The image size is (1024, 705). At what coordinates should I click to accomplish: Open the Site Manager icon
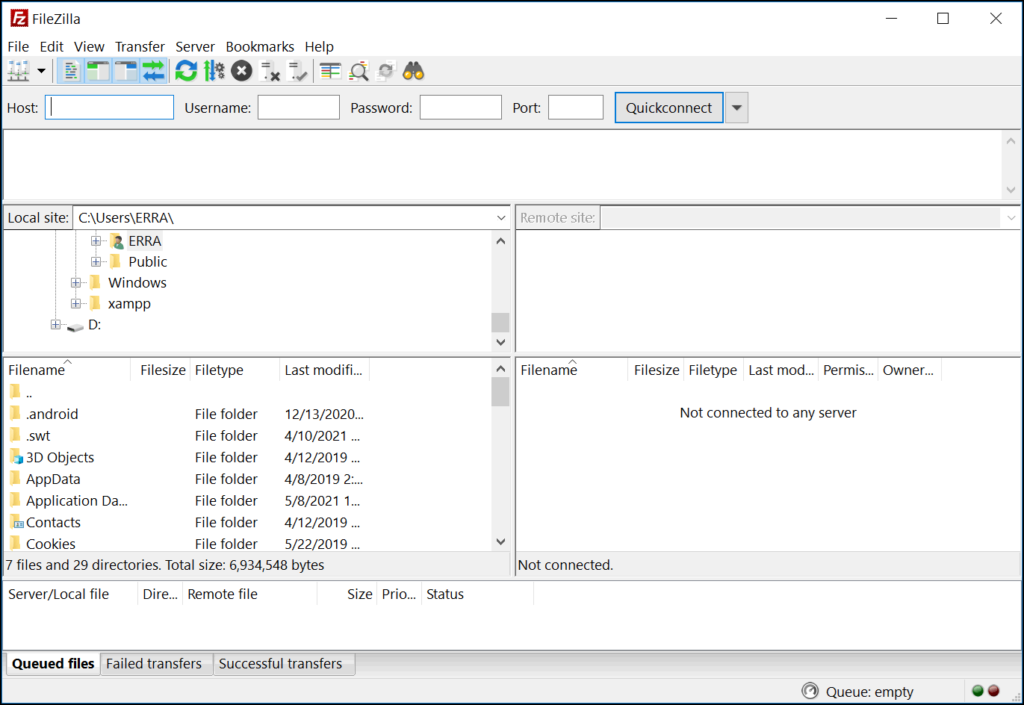[18, 71]
